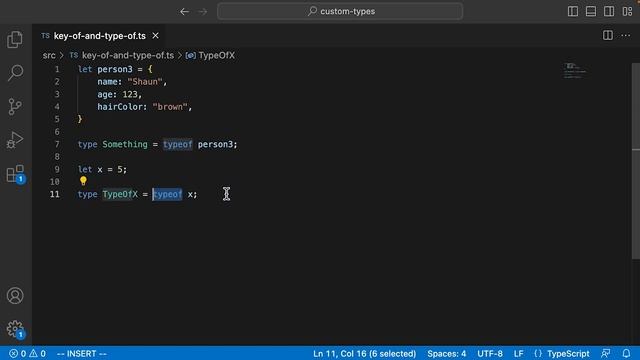Go forward with the right arrow

[202, 11]
